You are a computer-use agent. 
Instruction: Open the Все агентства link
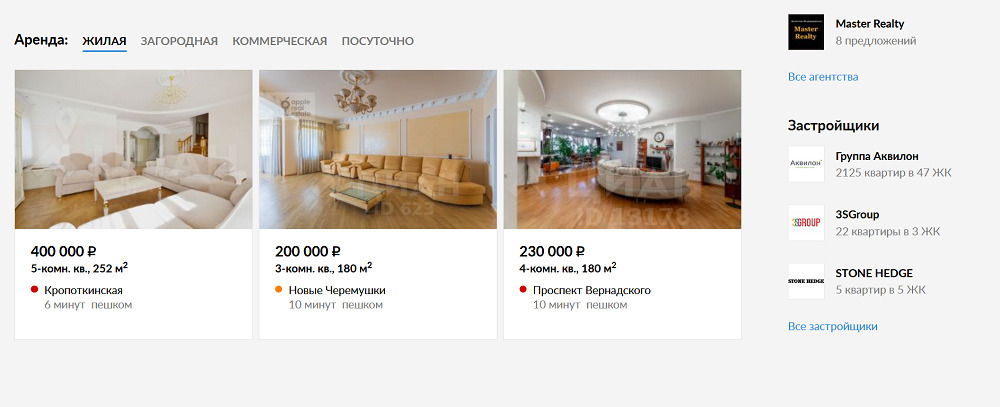click(x=823, y=77)
